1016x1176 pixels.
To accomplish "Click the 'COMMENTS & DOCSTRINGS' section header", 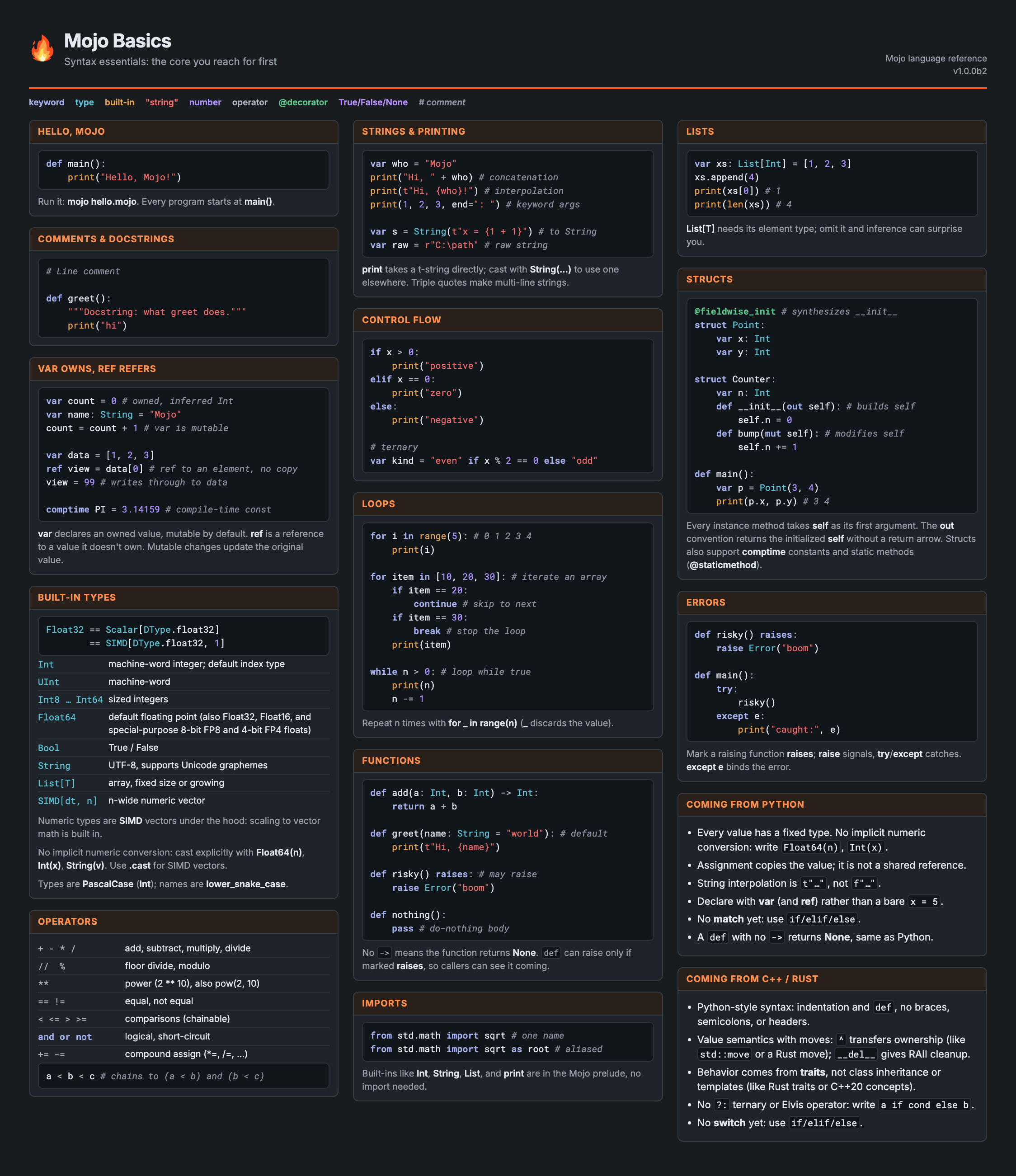I will point(106,240).
